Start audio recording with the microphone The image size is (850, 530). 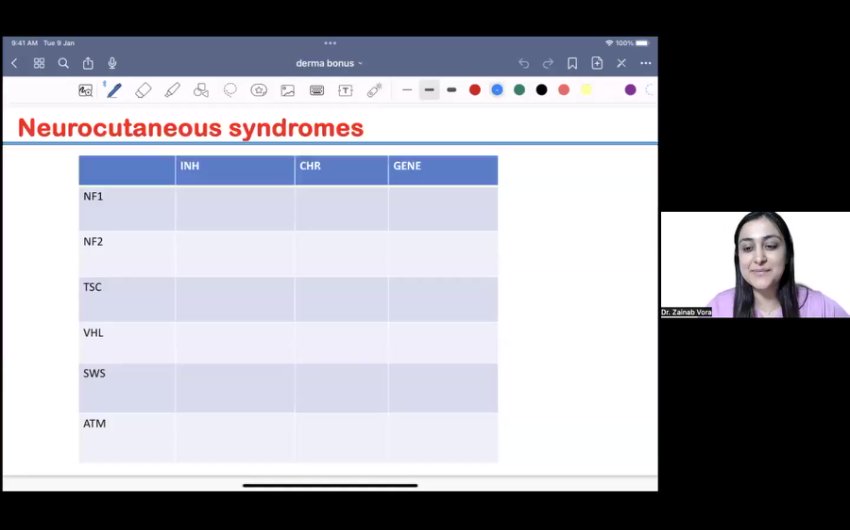(x=112, y=63)
